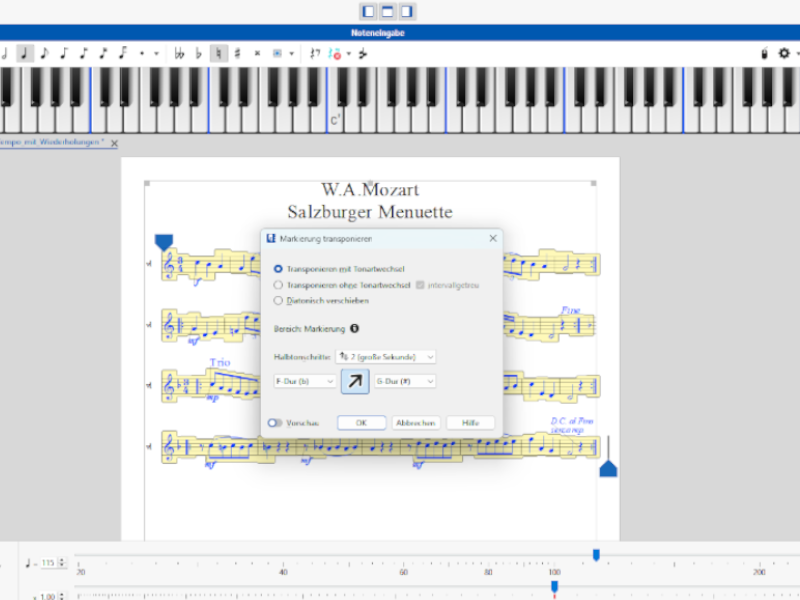Click the blue square notehead icon

pos(277,53)
